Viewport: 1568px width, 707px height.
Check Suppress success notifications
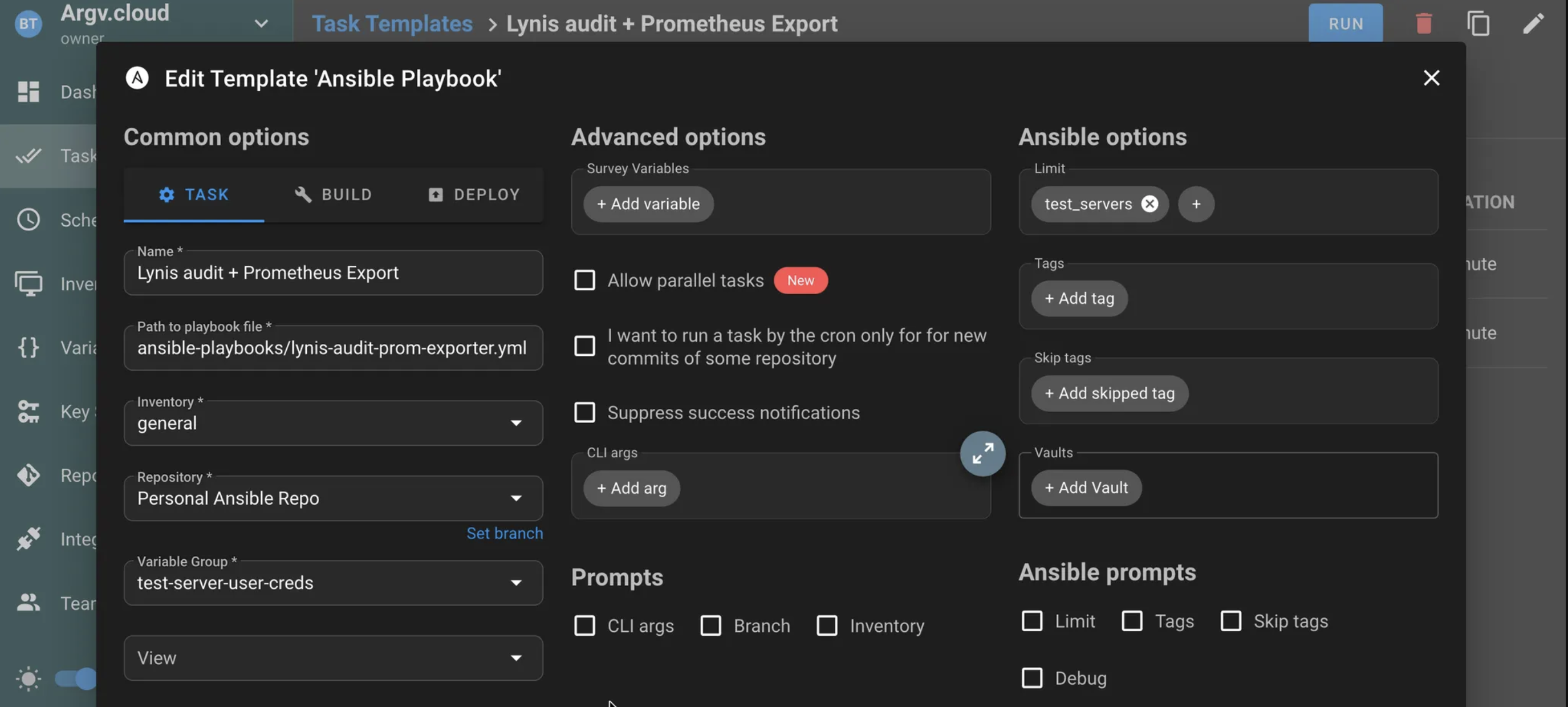(584, 413)
